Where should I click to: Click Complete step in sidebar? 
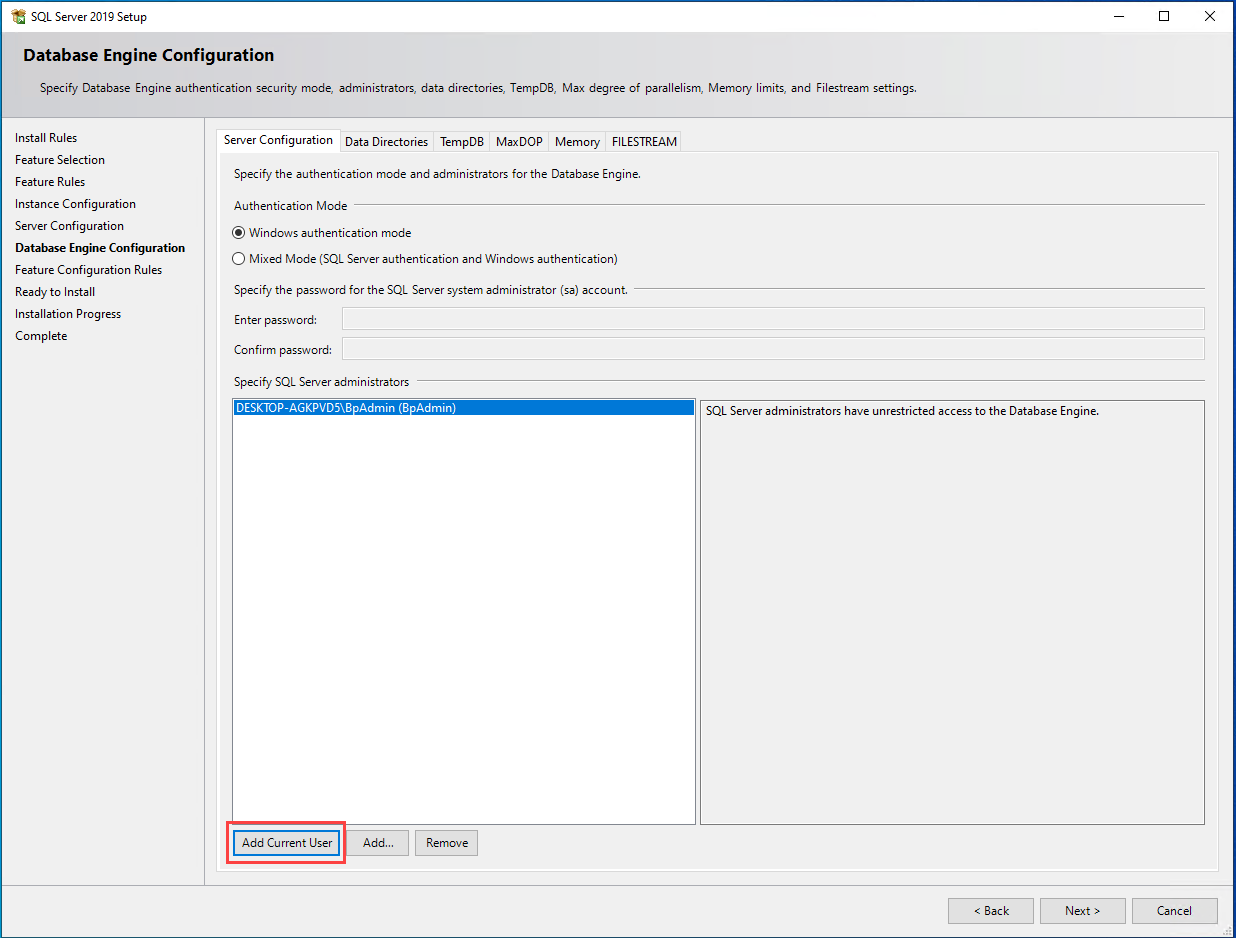[41, 336]
